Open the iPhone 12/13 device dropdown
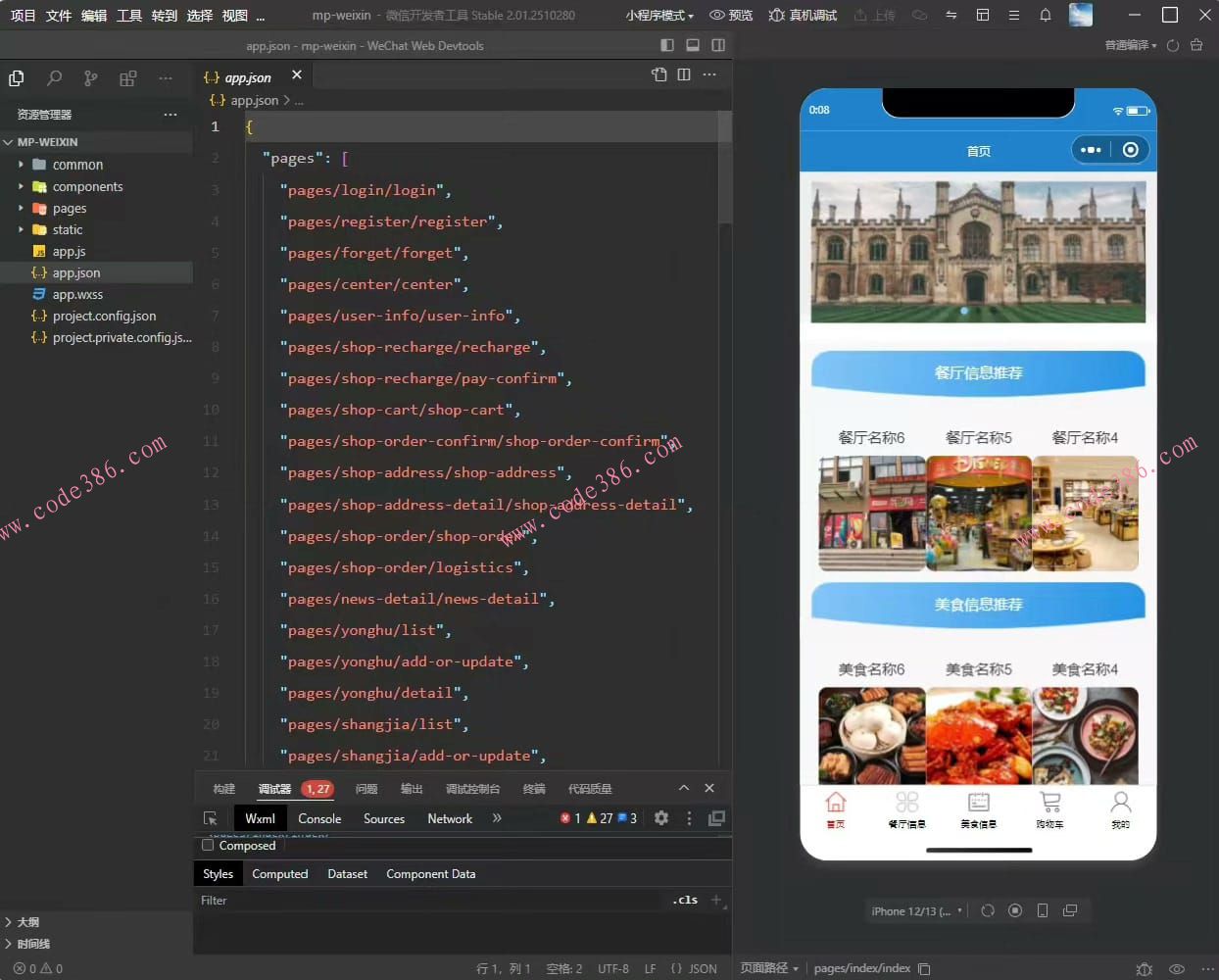This screenshot has height=980, width=1219. coord(916,910)
